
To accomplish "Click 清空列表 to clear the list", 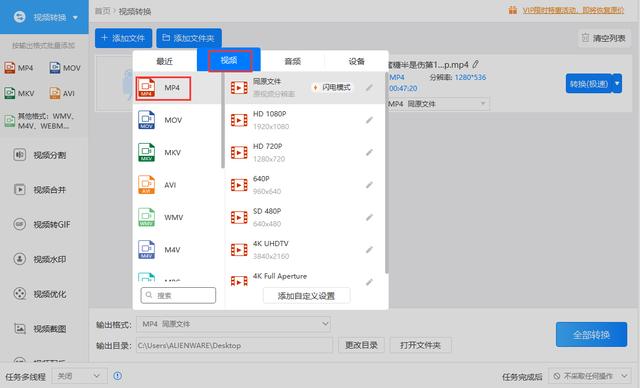I will 604,38.
